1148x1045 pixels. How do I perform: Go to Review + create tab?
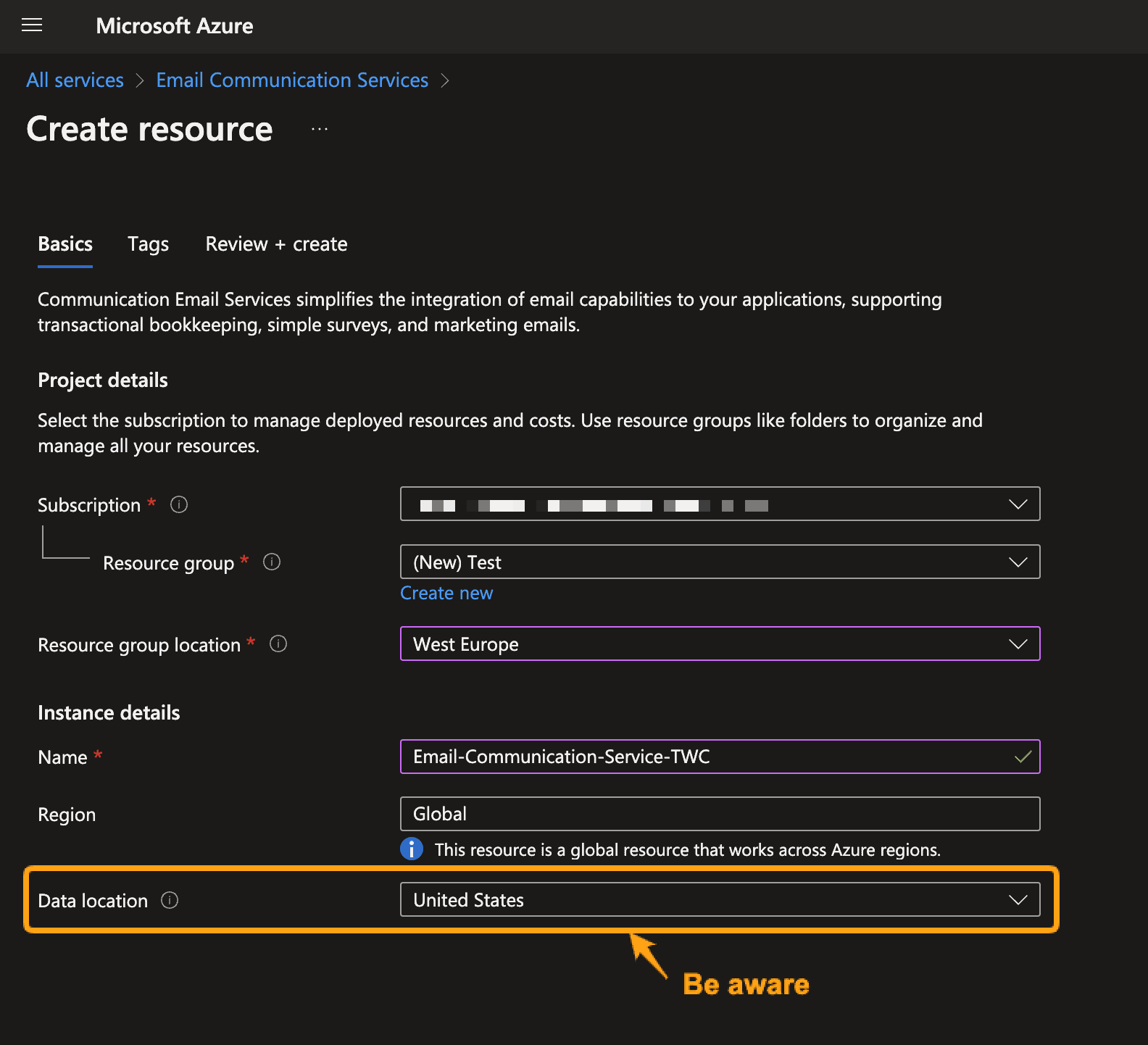(276, 244)
